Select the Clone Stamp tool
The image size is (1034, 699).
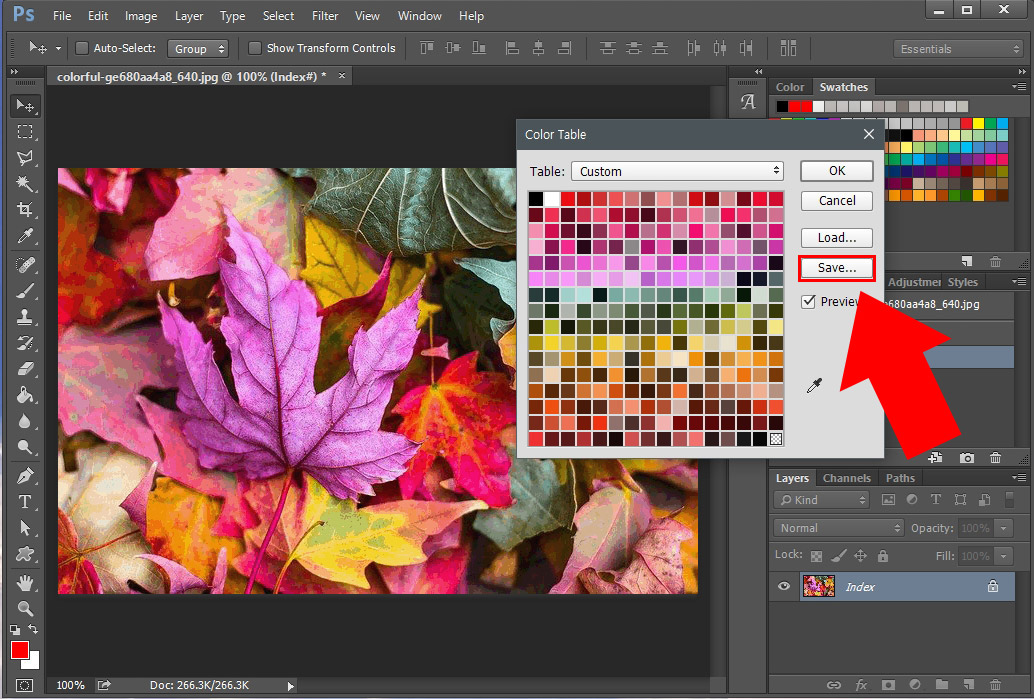25,317
